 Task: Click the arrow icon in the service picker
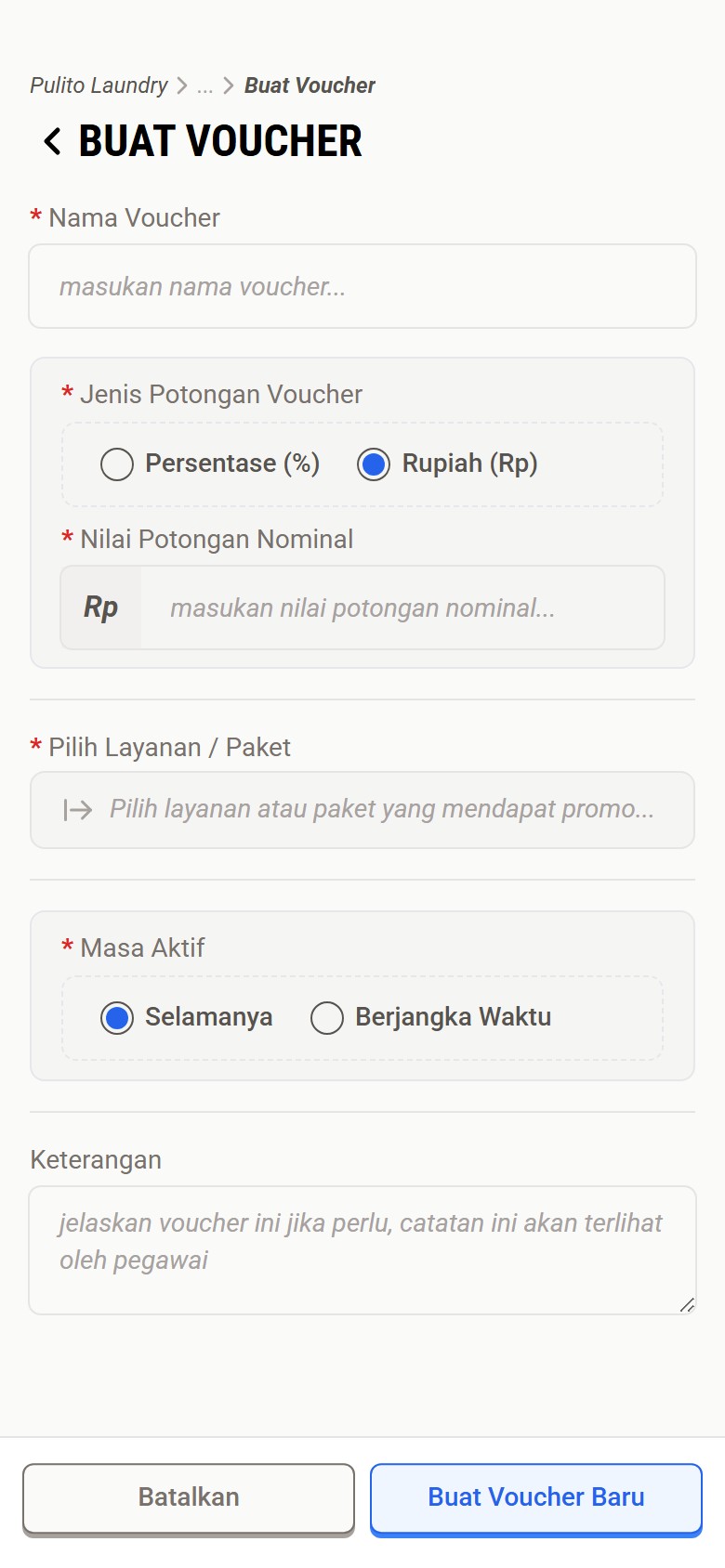pyautogui.click(x=78, y=810)
